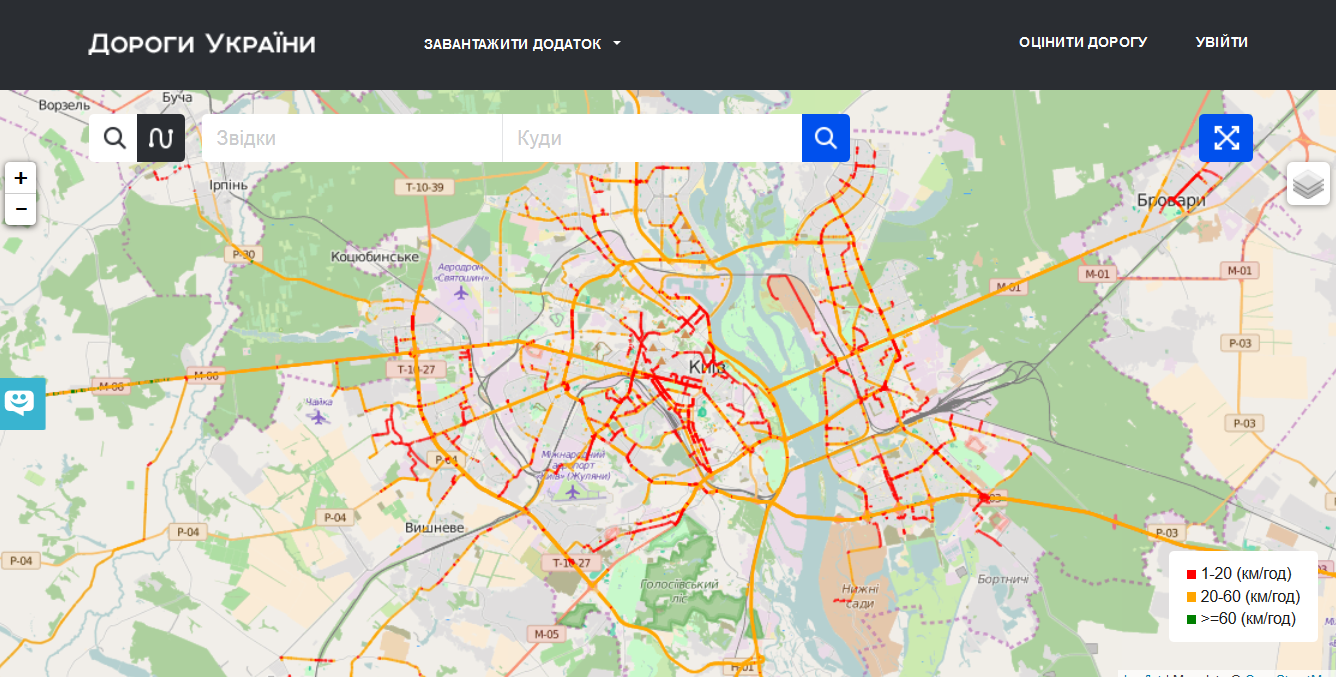This screenshot has height=677, width=1336.
Task: Click the 1-20 (км/год) legend text
Action: click(1246, 574)
